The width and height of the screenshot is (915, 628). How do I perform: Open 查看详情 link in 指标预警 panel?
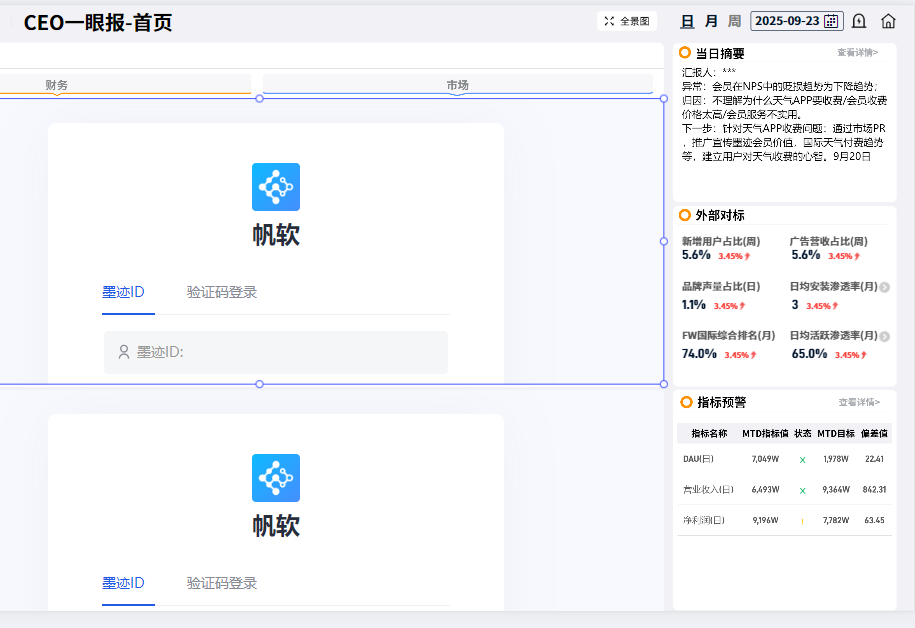tap(859, 402)
